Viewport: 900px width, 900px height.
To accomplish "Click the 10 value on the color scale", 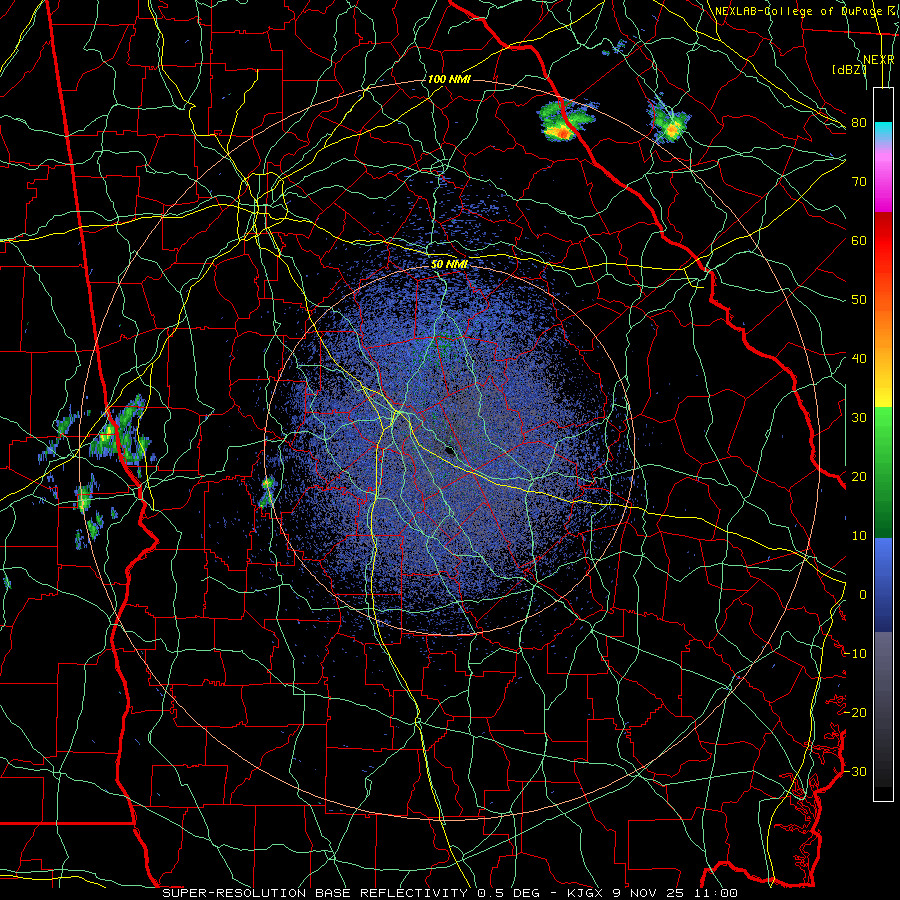I will coord(859,536).
